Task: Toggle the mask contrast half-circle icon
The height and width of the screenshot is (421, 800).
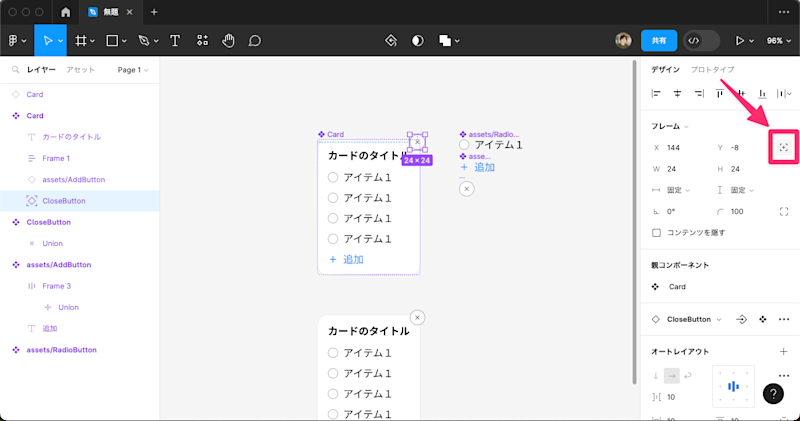Action: pos(417,41)
